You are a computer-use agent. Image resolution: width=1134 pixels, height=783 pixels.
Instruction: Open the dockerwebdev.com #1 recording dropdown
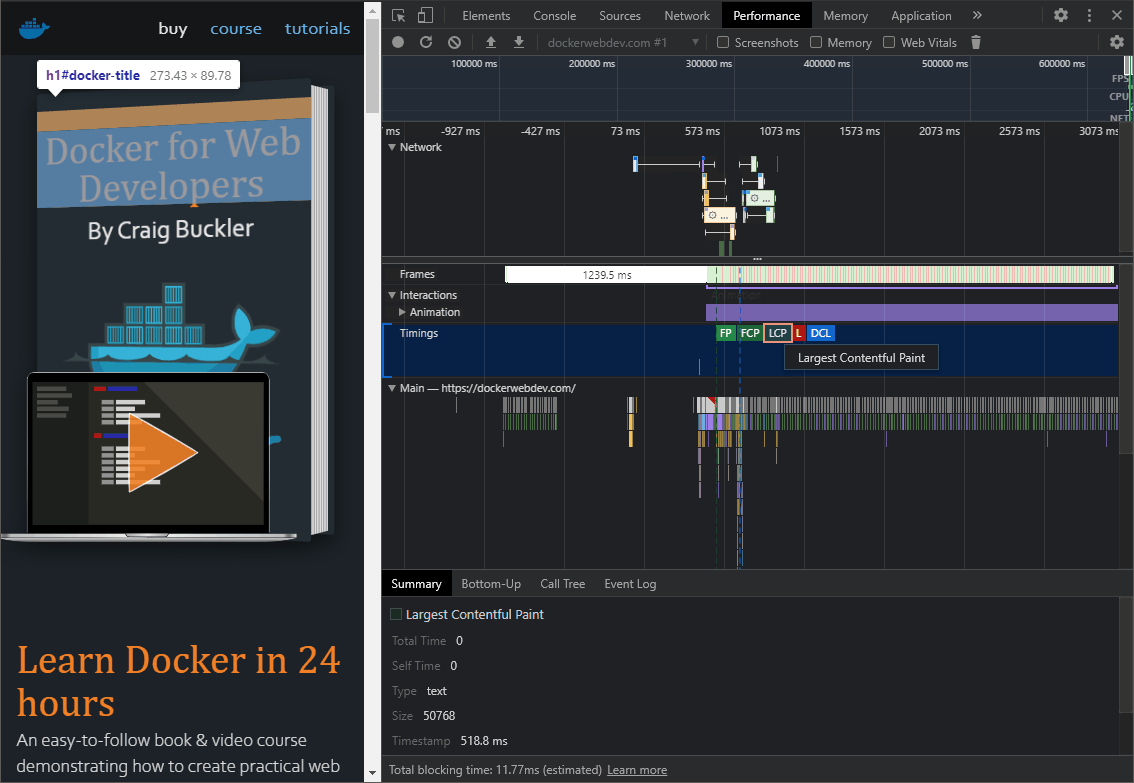[x=623, y=42]
